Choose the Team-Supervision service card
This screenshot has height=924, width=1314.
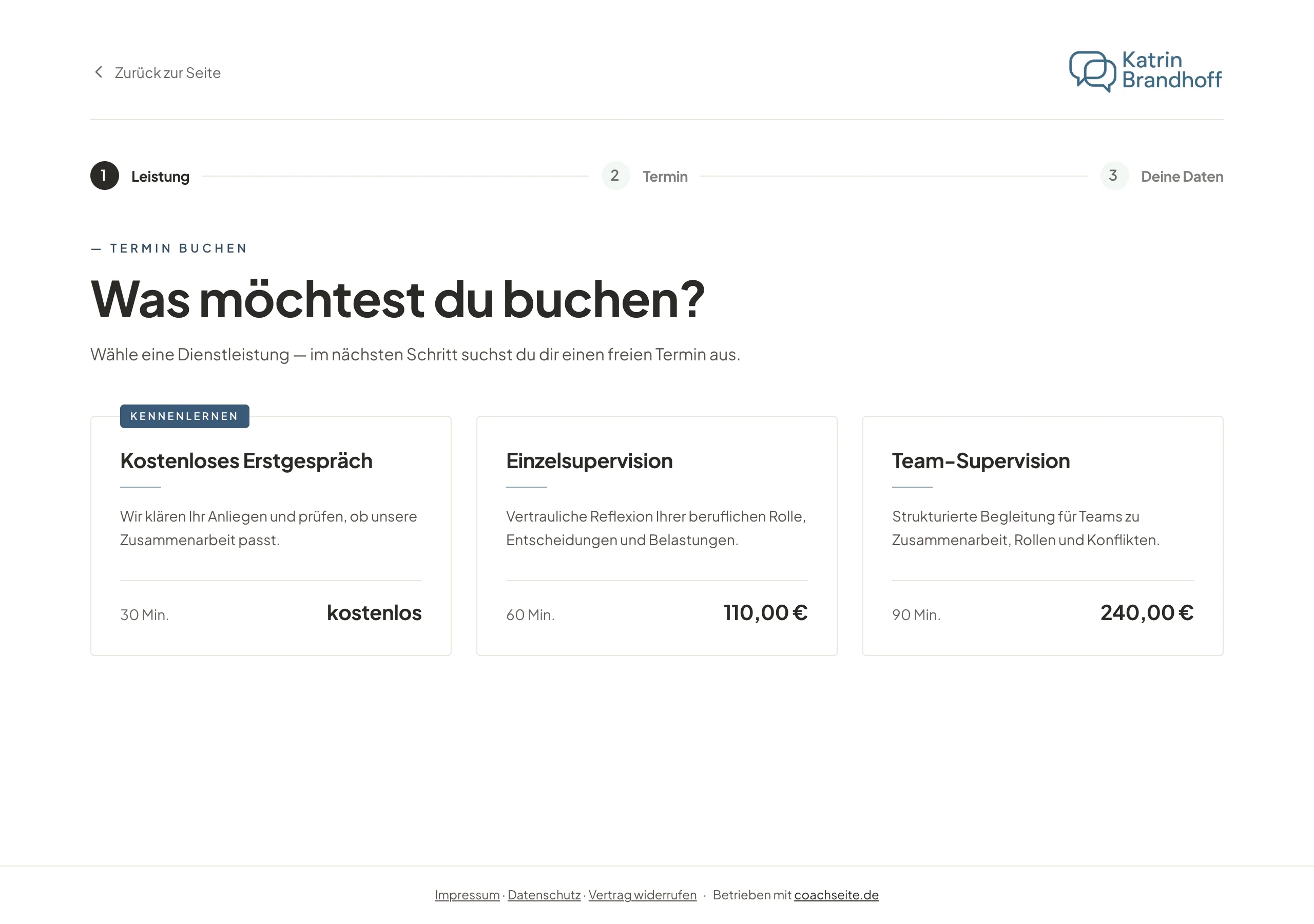[x=1042, y=536]
